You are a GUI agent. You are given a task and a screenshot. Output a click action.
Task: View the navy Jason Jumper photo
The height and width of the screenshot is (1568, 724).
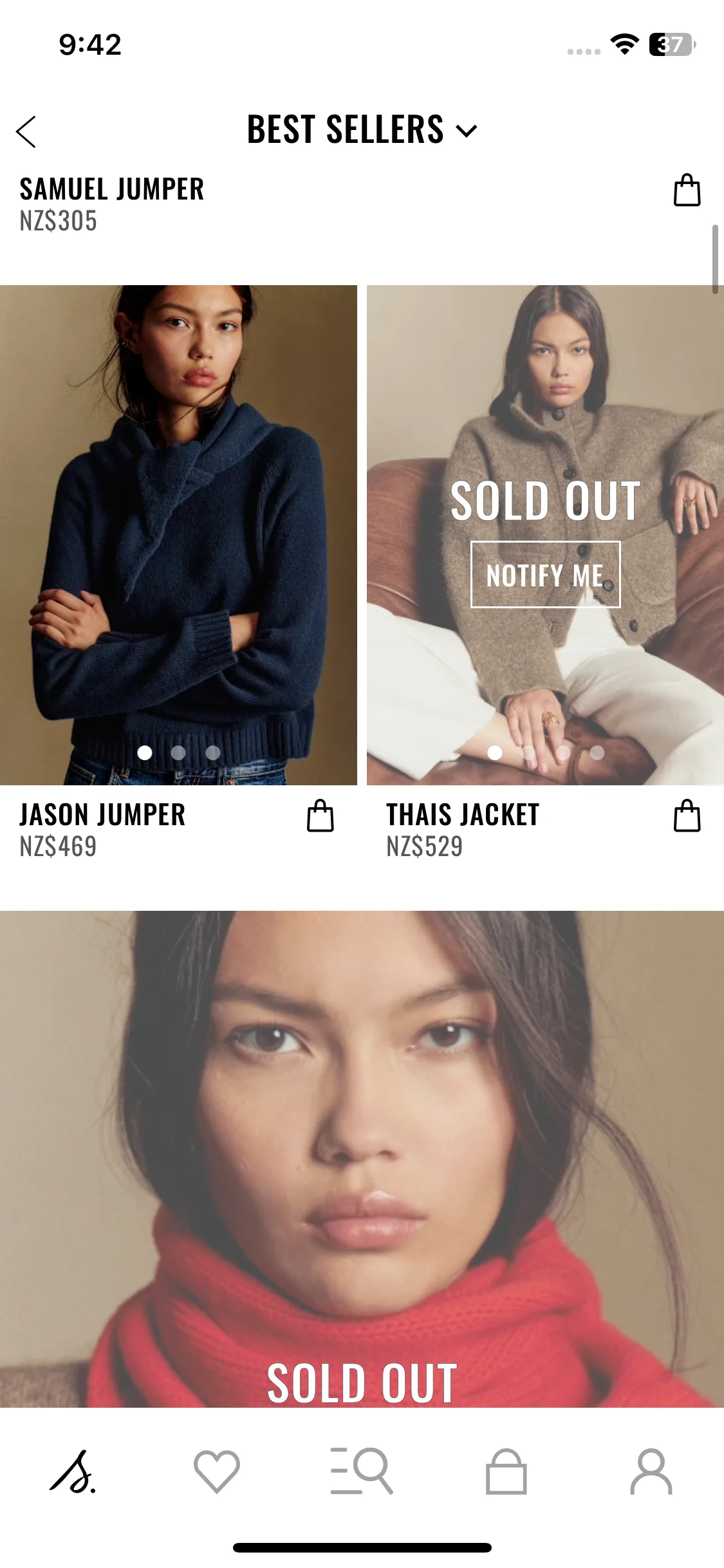(178, 534)
